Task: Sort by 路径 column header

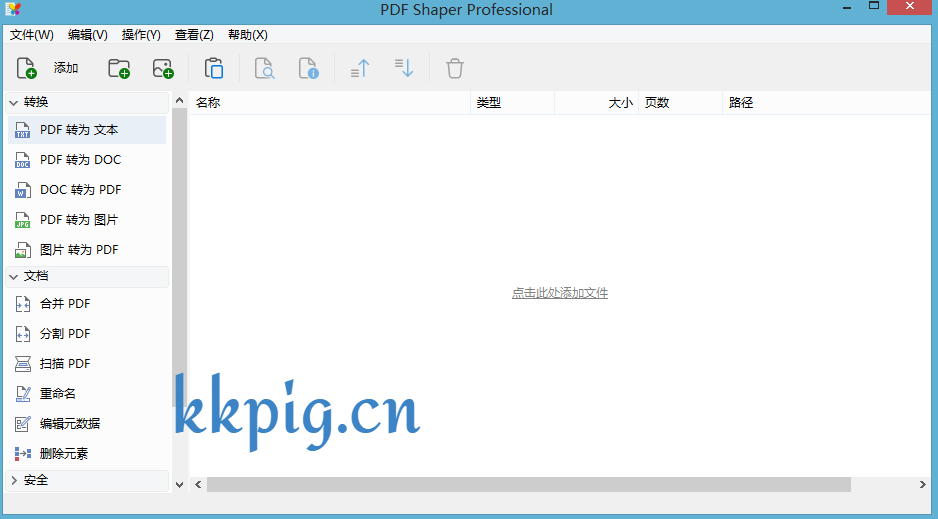Action: pyautogui.click(x=827, y=103)
